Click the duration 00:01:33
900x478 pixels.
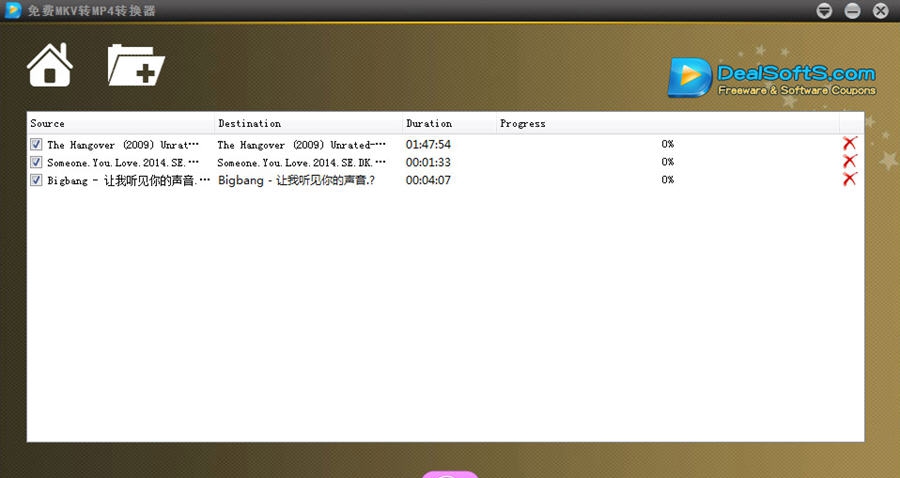tap(428, 162)
